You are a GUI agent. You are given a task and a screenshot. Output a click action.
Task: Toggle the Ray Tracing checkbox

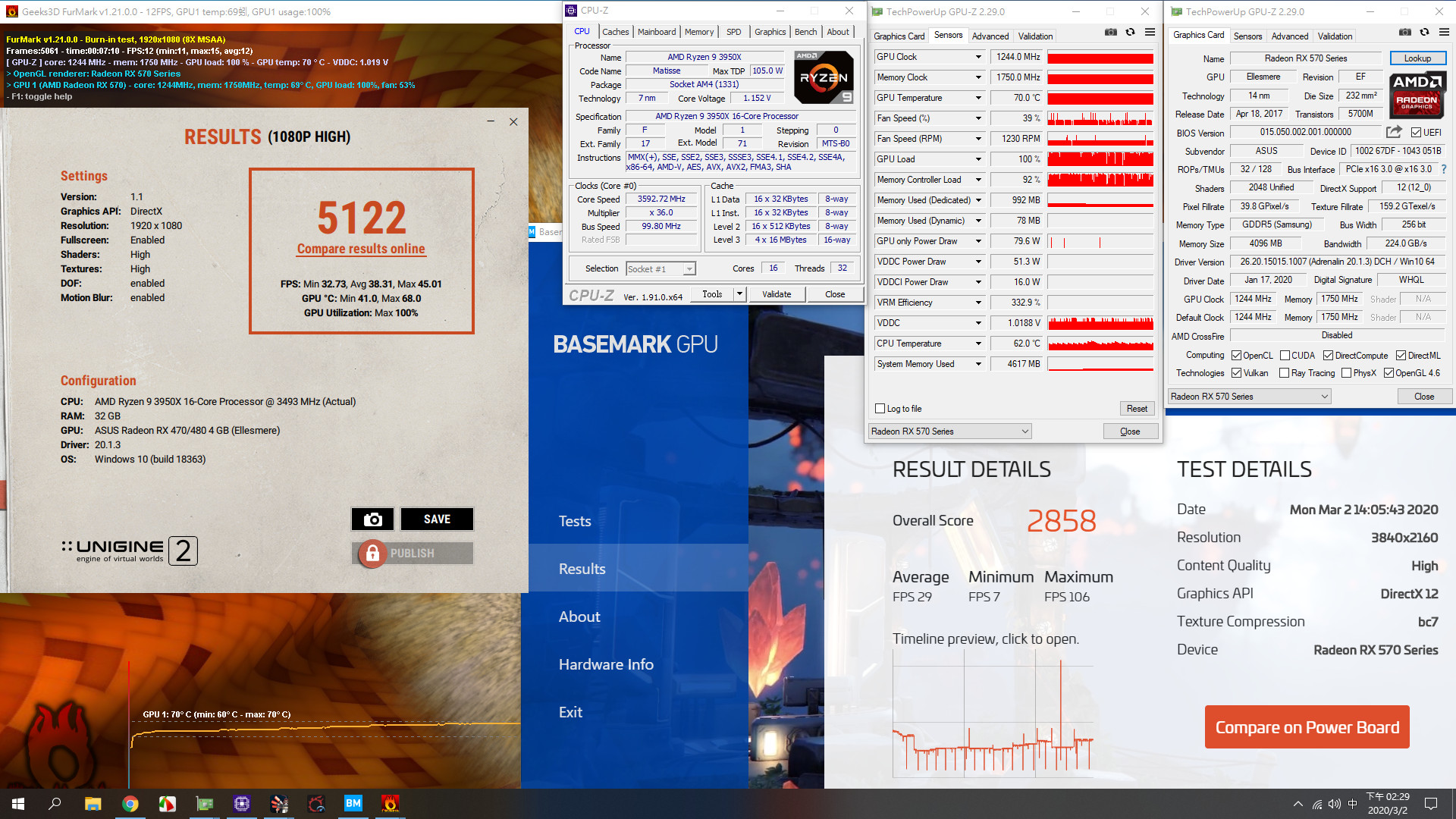[1284, 373]
